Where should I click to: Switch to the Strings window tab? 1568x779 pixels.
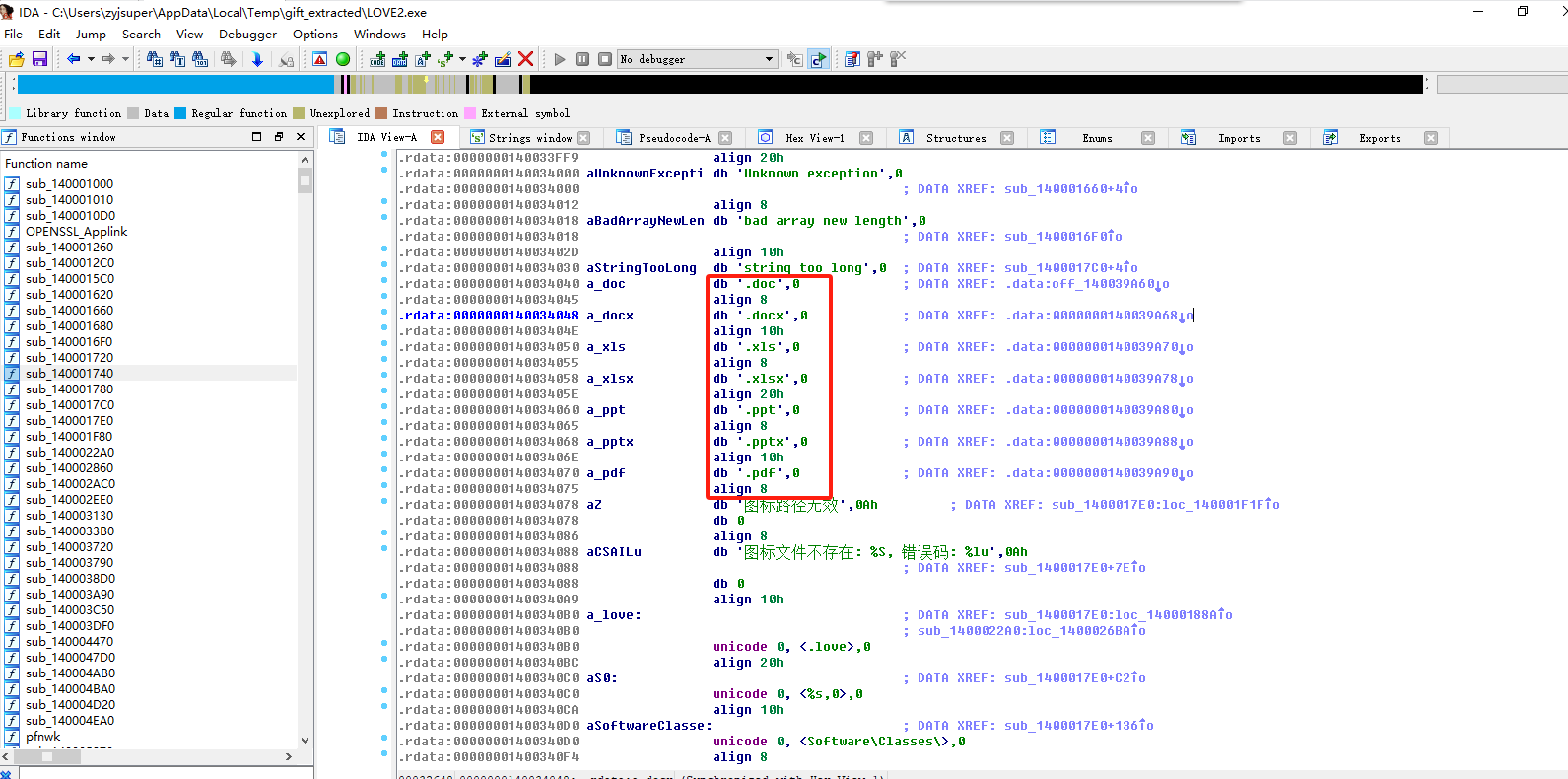pyautogui.click(x=529, y=138)
